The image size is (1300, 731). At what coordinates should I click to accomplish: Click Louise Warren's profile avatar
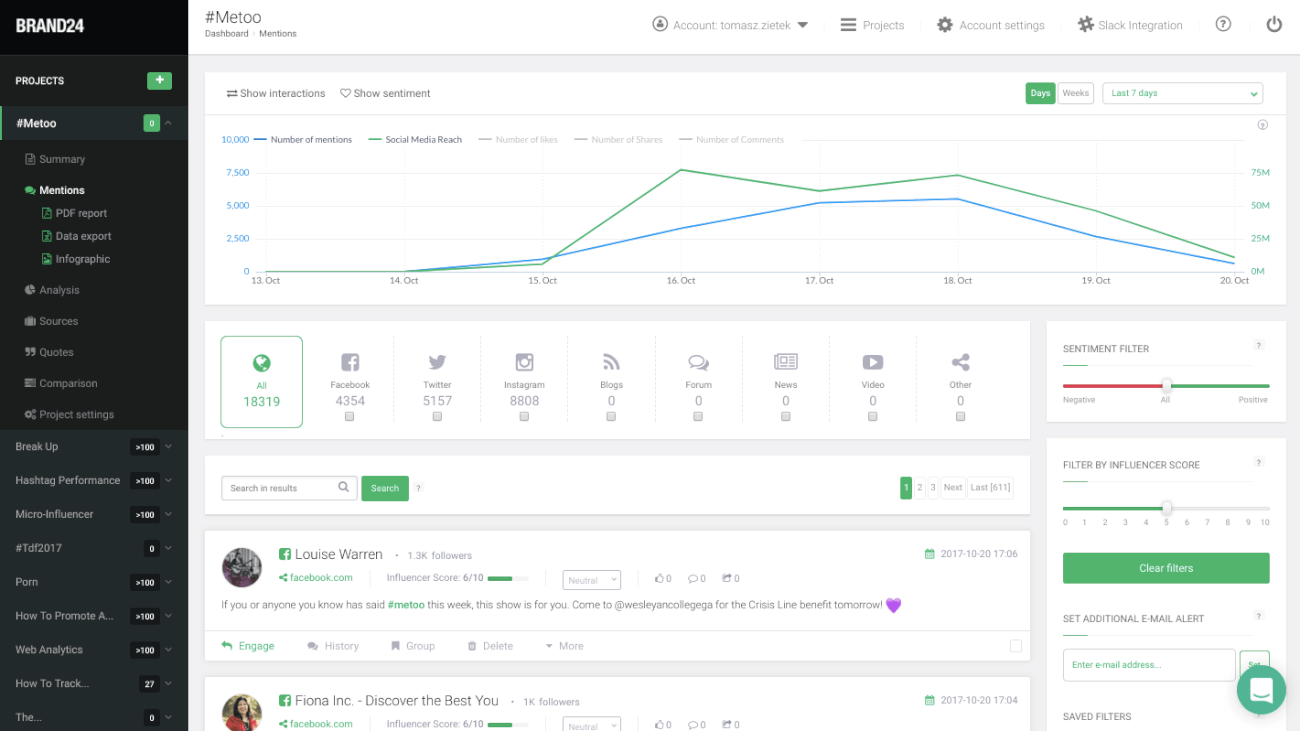pyautogui.click(x=241, y=567)
